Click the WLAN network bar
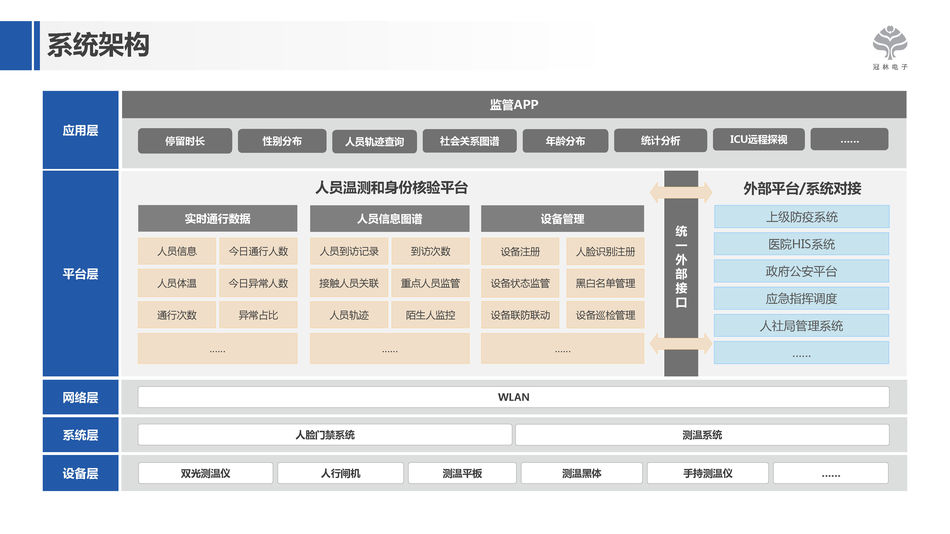The image size is (950, 534). (x=513, y=397)
